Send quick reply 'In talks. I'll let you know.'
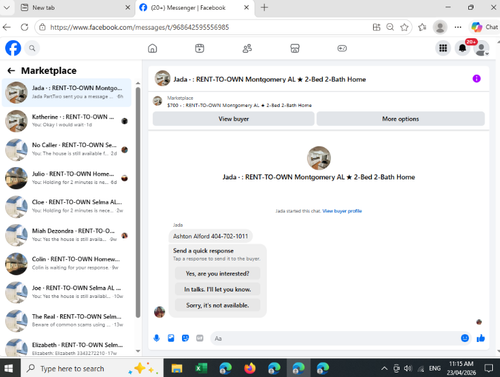The height and width of the screenshot is (377, 500). click(217, 289)
